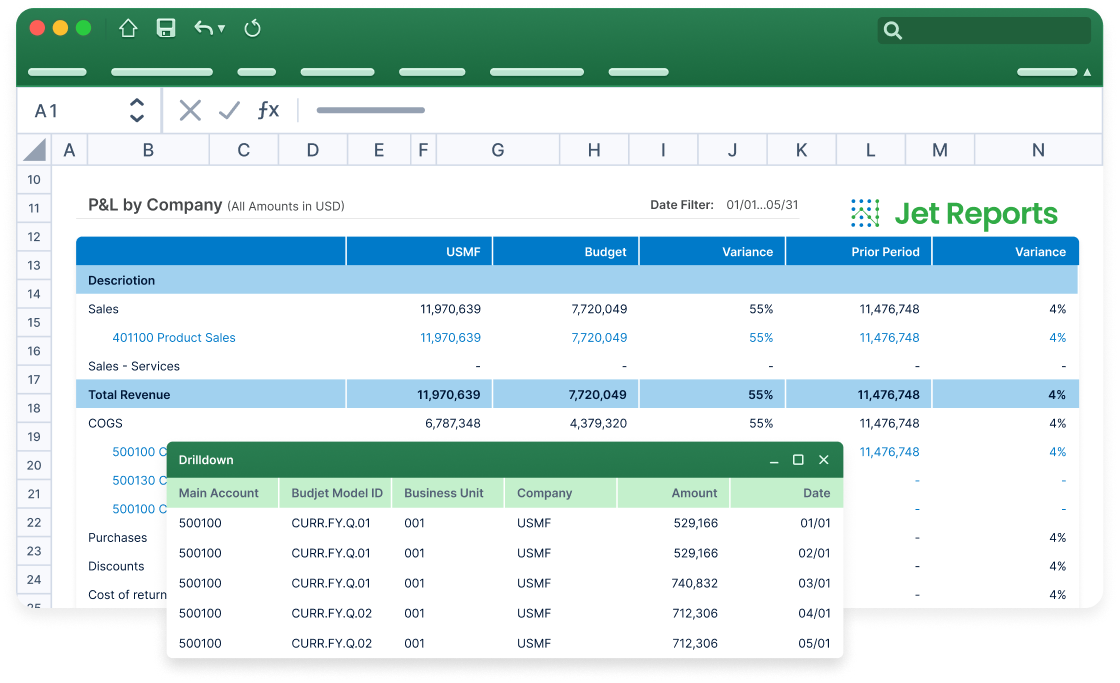
Task: Select row 15 header
Action: point(33,322)
